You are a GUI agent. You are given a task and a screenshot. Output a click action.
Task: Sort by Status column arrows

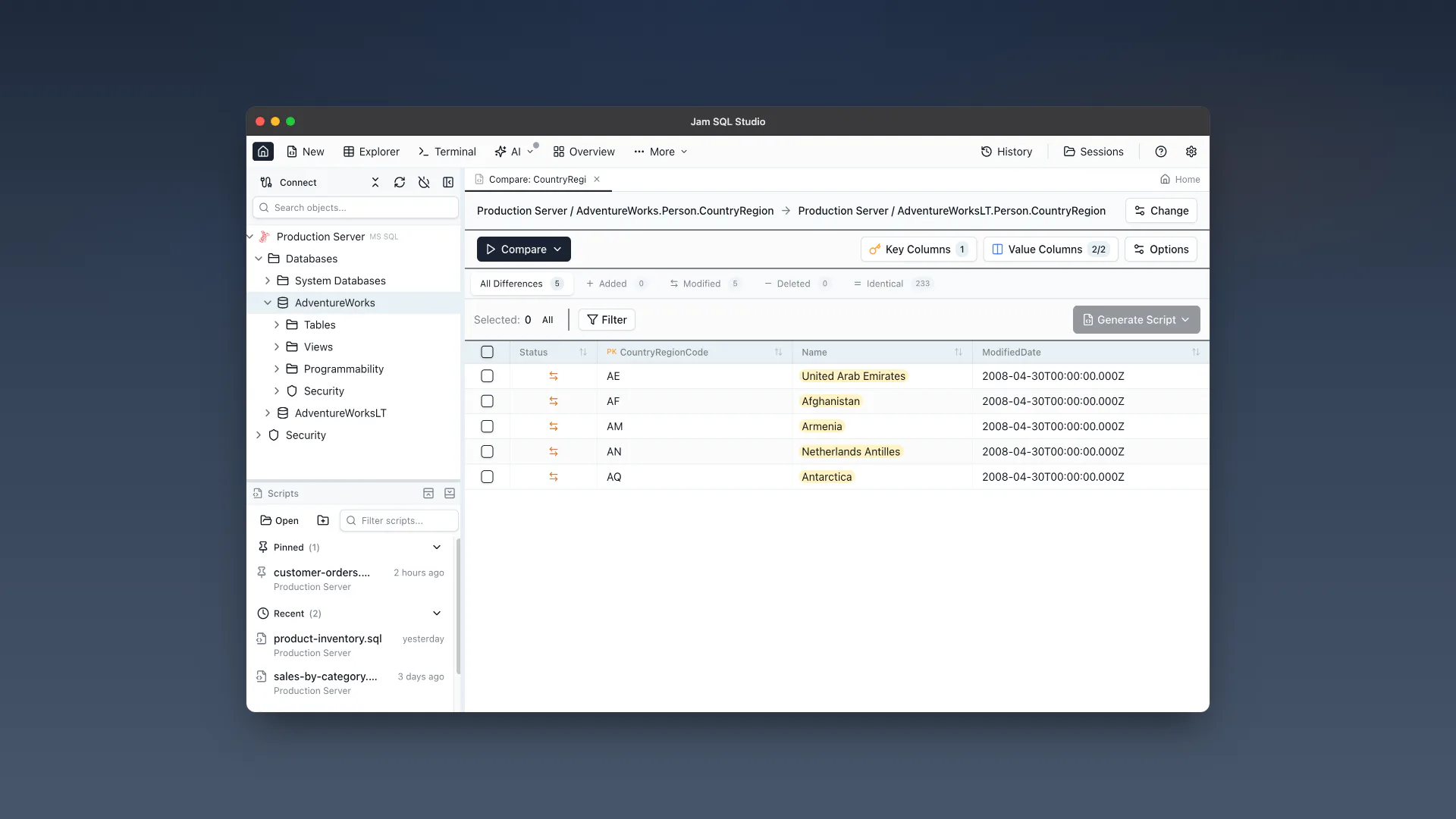(583, 353)
